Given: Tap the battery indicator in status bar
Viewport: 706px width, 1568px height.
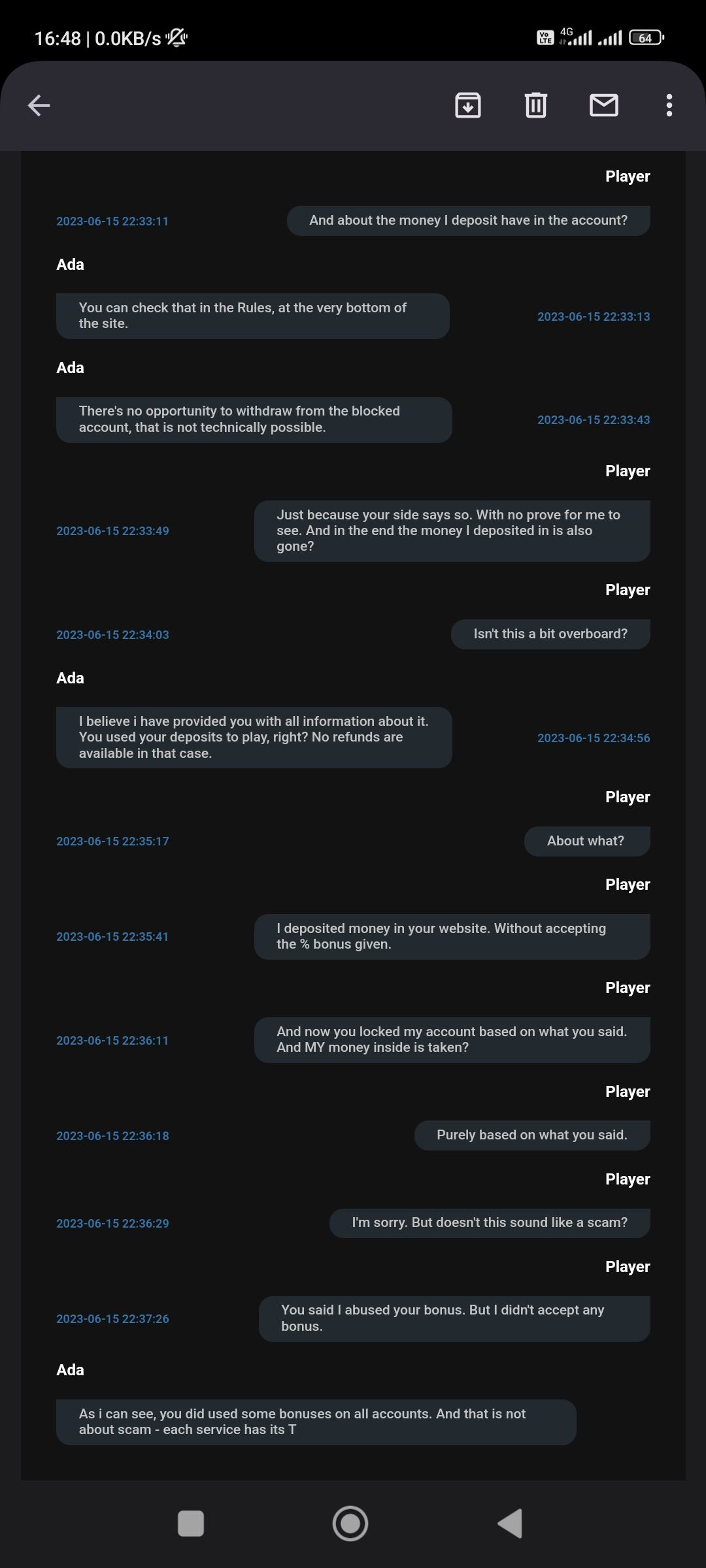Looking at the screenshot, I should click(646, 38).
